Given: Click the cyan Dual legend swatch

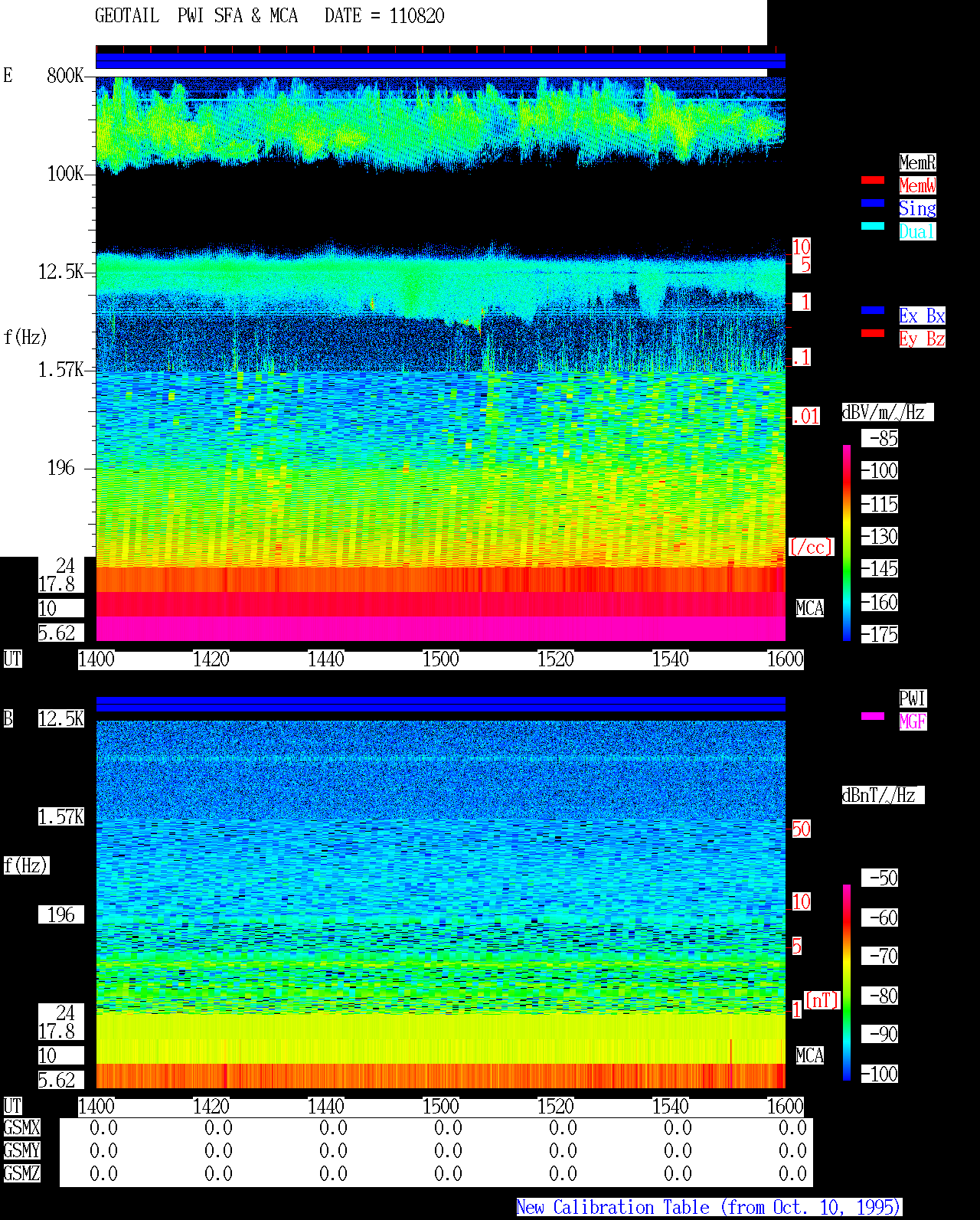Looking at the screenshot, I should pyautogui.click(x=873, y=226).
